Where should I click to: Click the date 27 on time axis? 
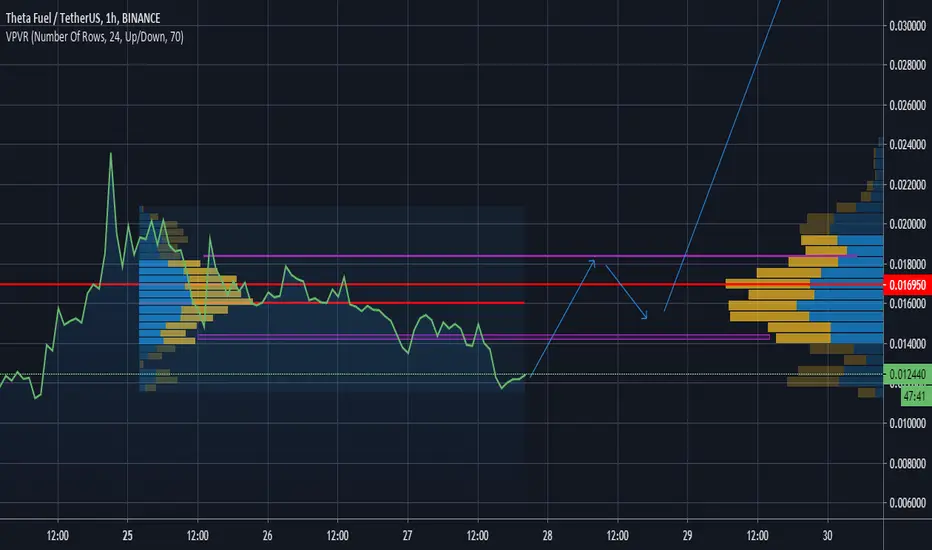pyautogui.click(x=407, y=536)
